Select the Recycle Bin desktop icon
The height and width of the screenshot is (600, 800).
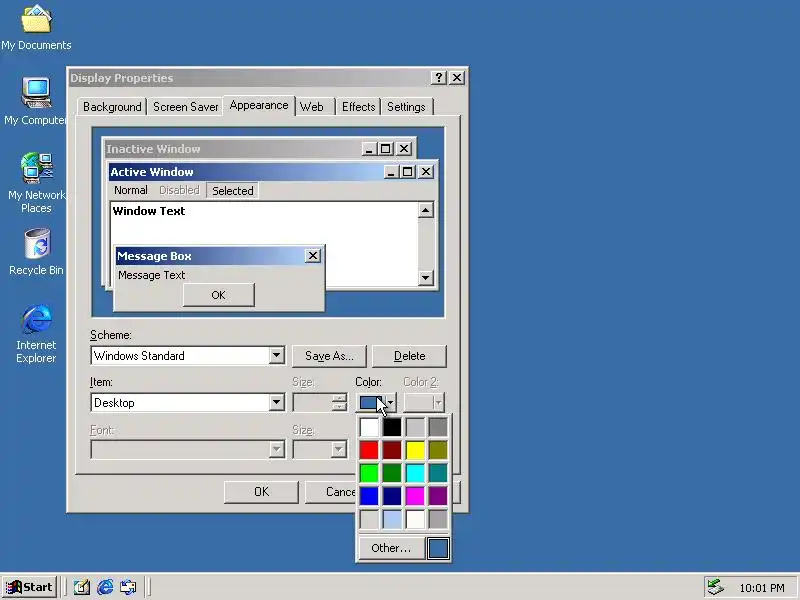coord(36,253)
